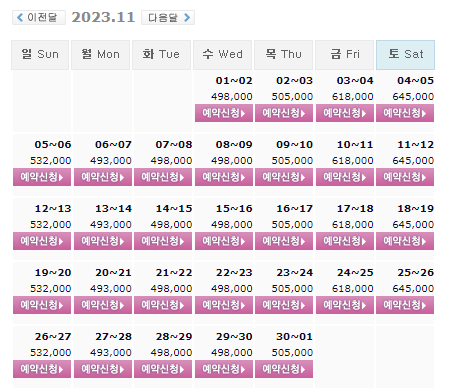
Task: Click 예약신청 under 24~25
Action: click(345, 305)
